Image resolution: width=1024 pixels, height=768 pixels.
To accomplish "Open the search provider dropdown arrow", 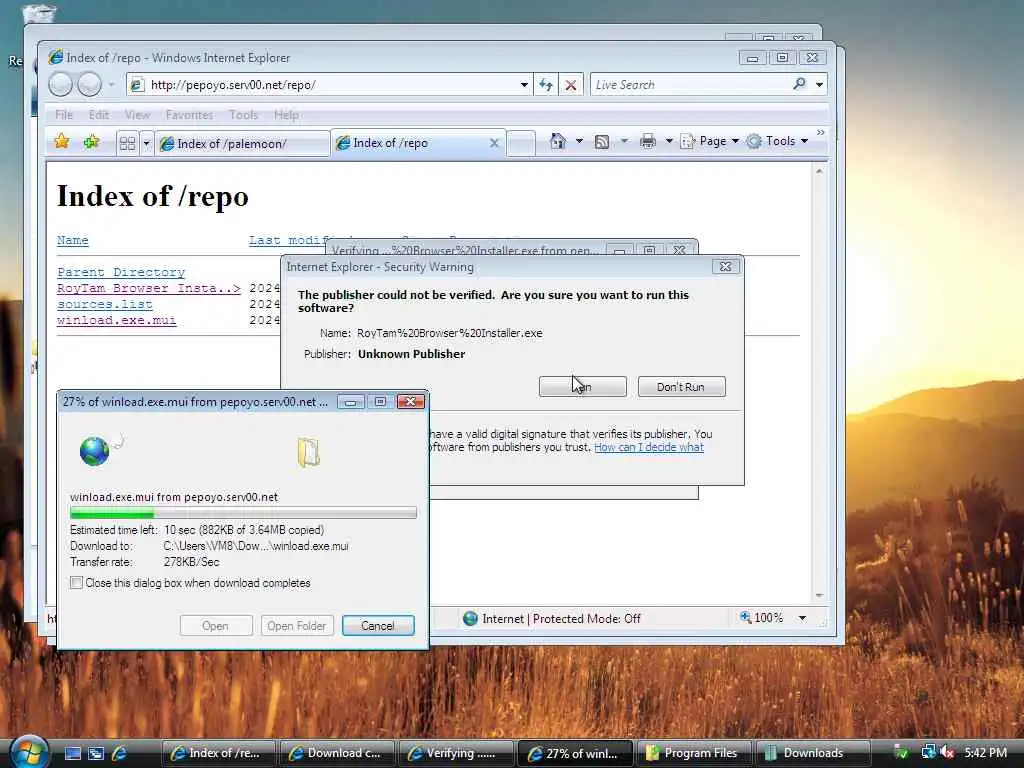I will pos(820,85).
